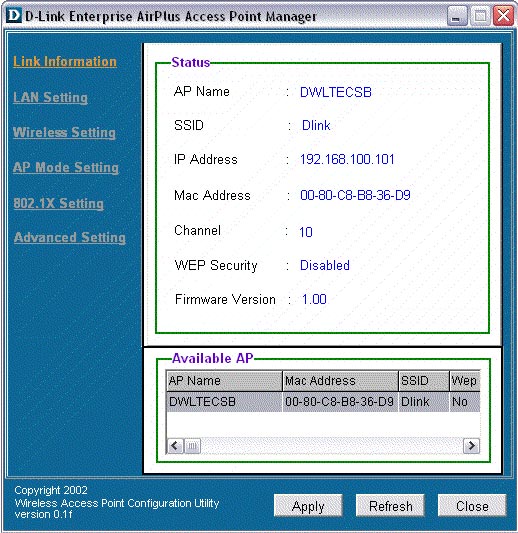Image resolution: width=518 pixels, height=533 pixels.
Task: Click the horizontal scrollbar thumb in AP list
Action: (192, 446)
